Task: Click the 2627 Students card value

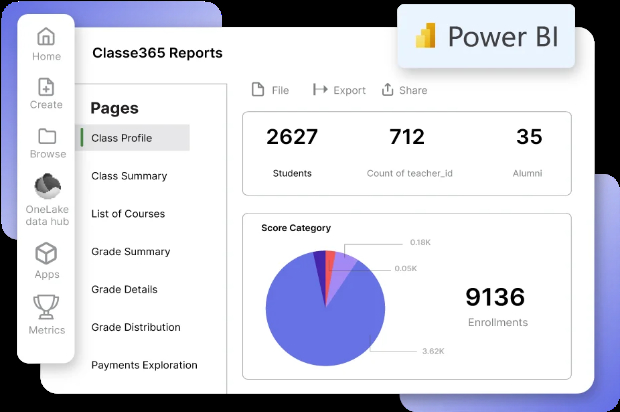Action: [292, 137]
